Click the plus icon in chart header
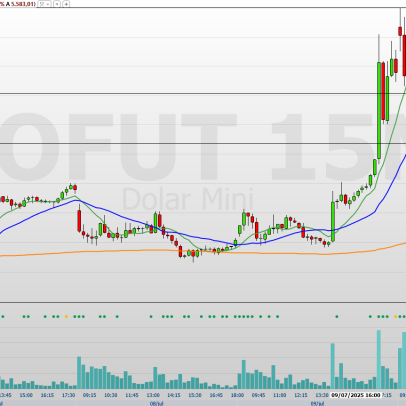406x406 pixels. pyautogui.click(x=66, y=4)
